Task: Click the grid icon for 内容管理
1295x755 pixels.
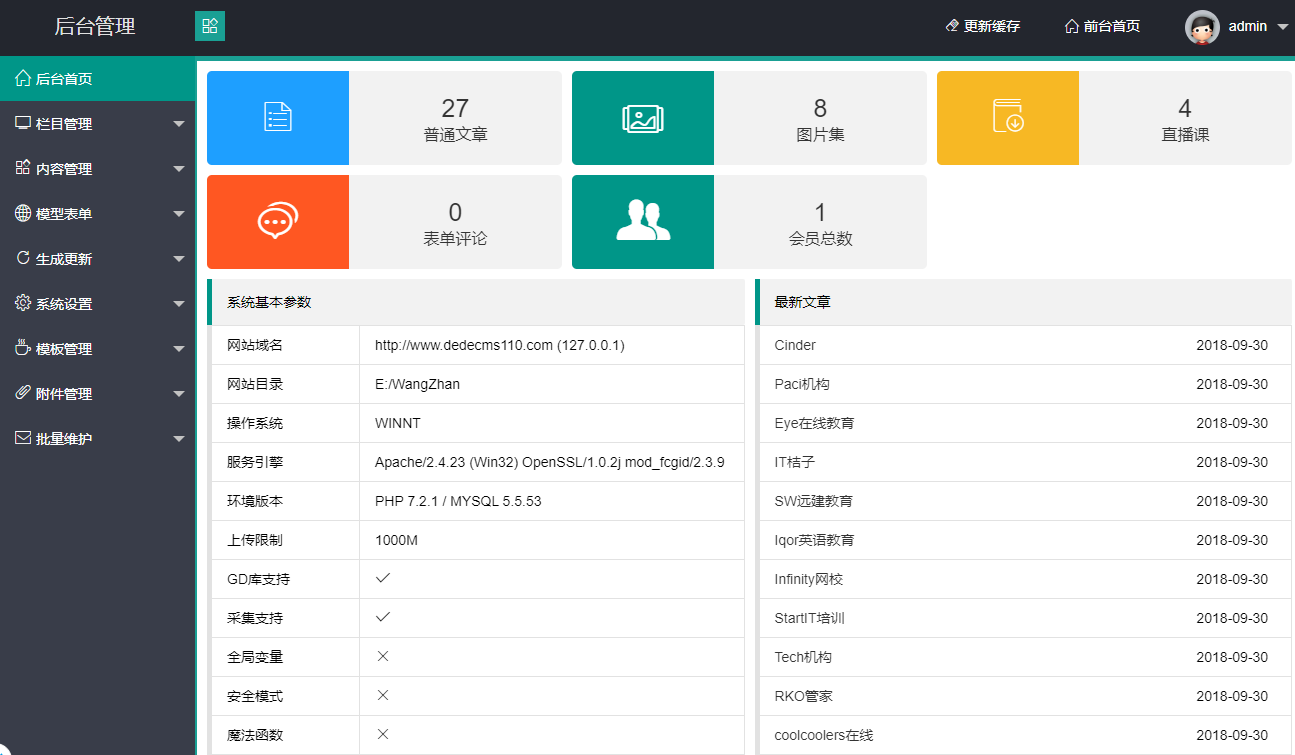Action: click(23, 168)
